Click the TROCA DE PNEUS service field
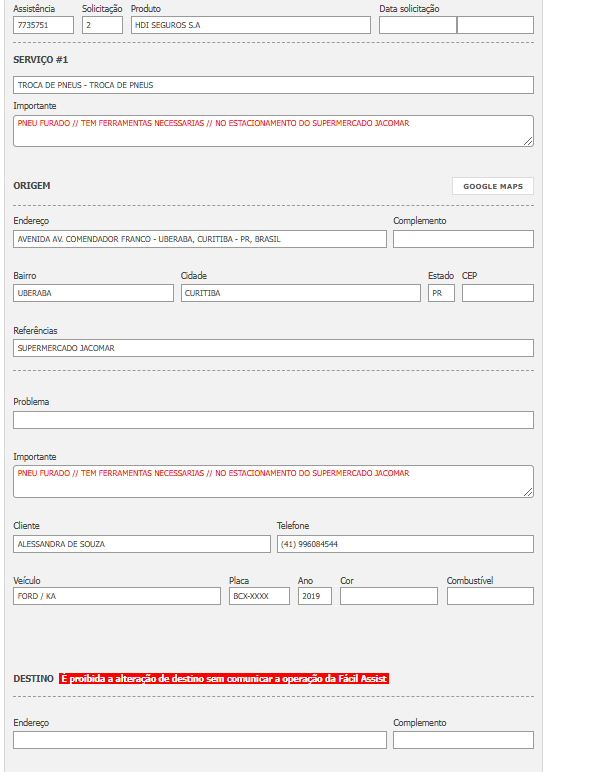The height and width of the screenshot is (772, 609). coord(273,85)
